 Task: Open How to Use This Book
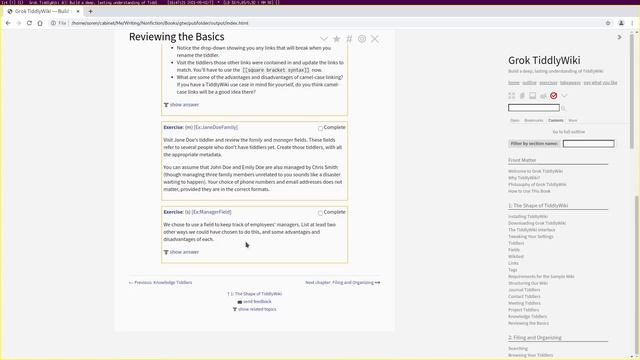pos(529,191)
